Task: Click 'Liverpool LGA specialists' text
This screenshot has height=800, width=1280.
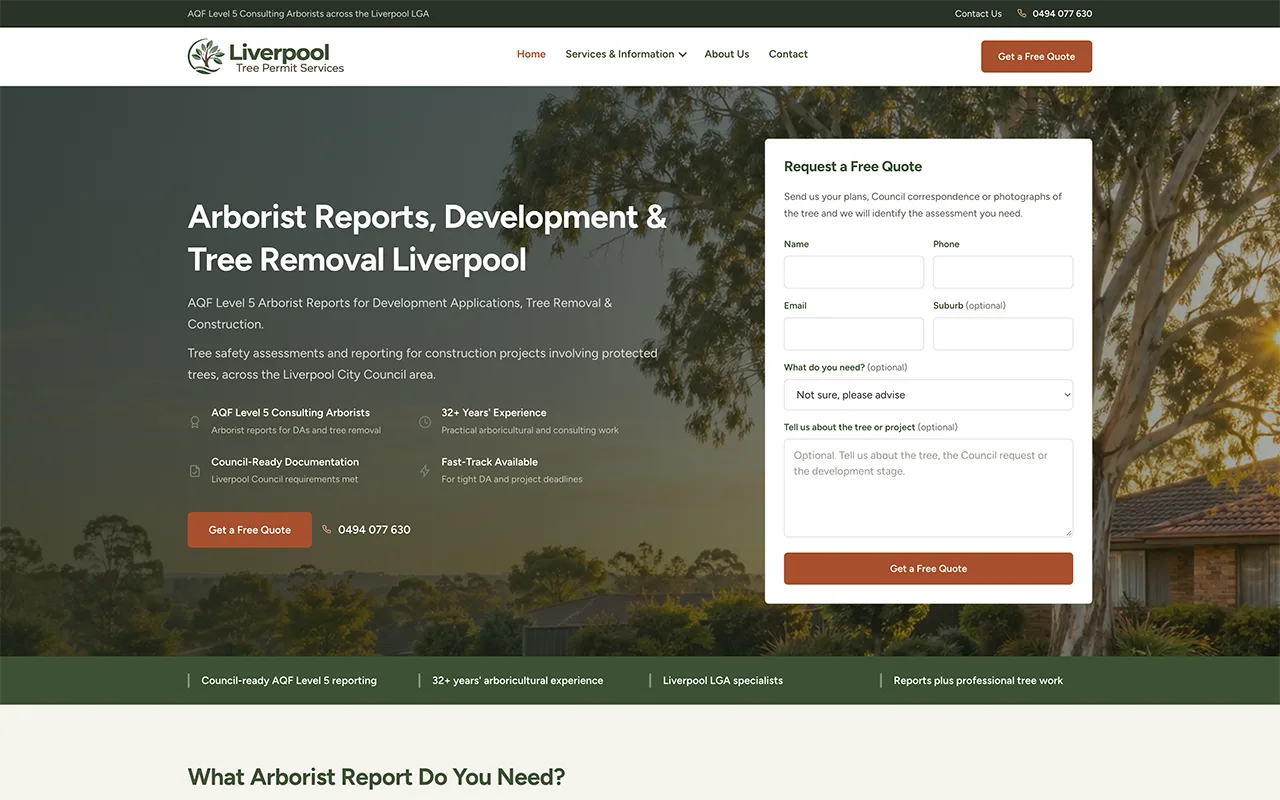Action: [x=723, y=681]
